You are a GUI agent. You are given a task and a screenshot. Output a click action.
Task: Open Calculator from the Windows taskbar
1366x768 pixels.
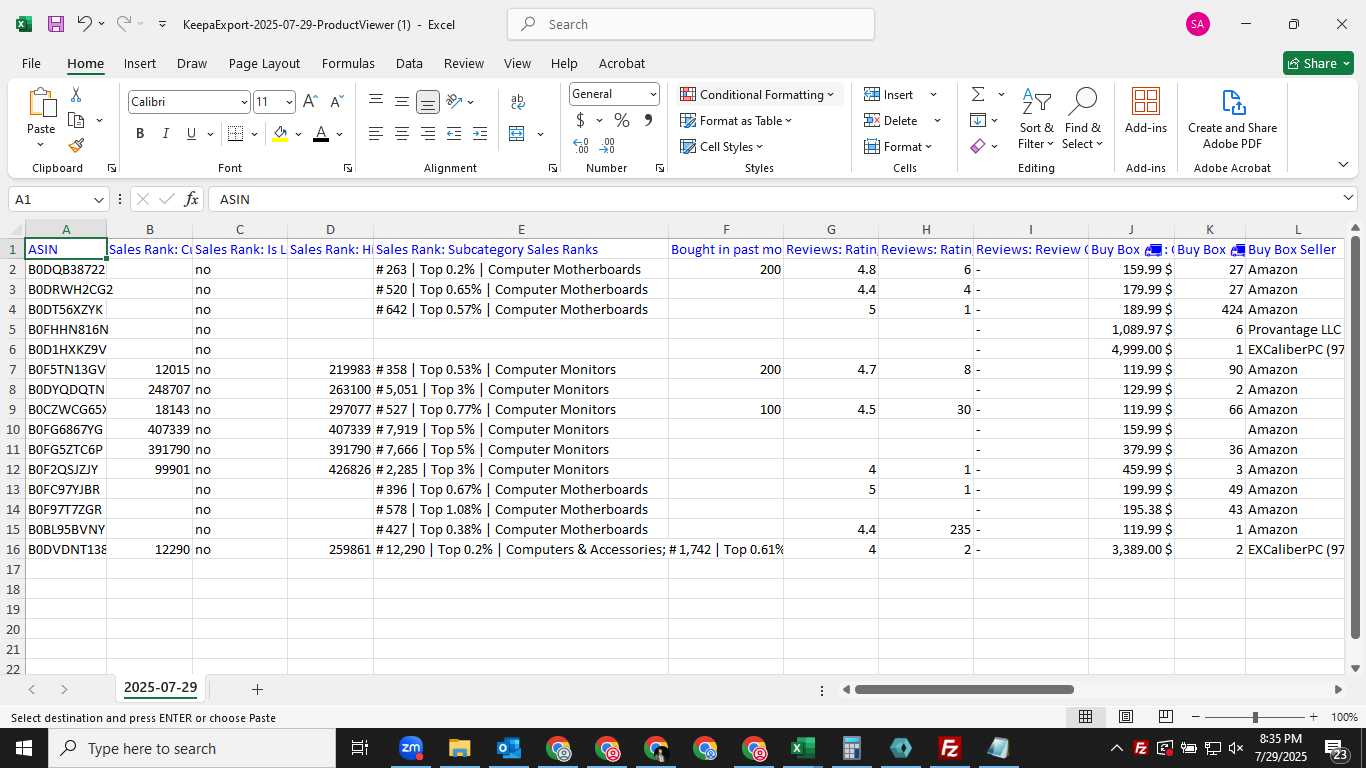click(852, 748)
